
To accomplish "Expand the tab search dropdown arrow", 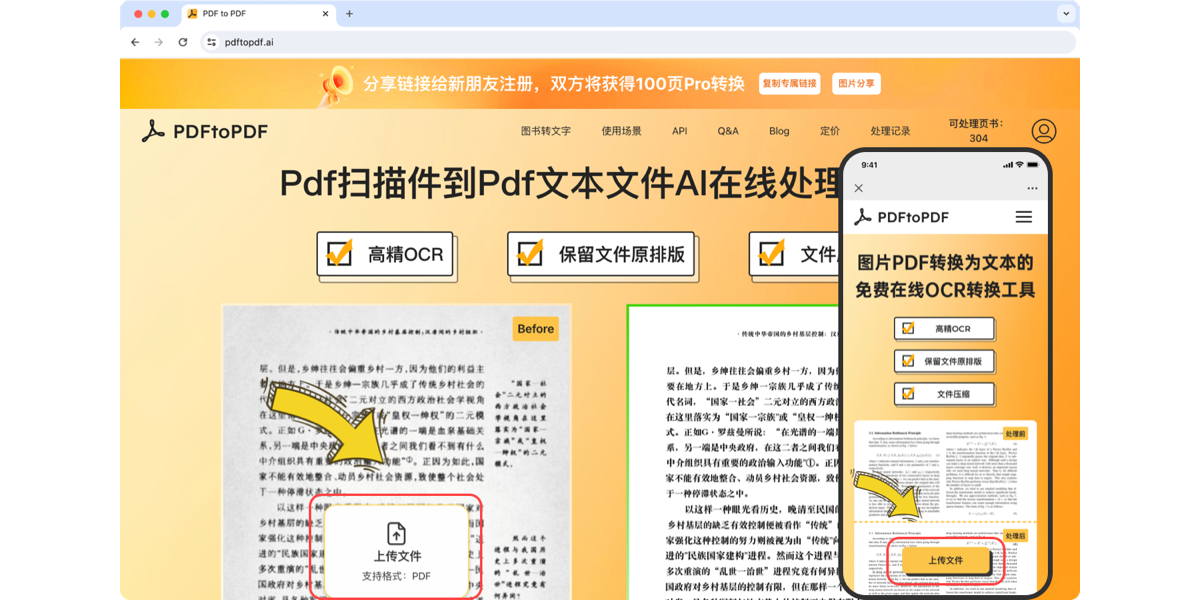I will pos(1066,14).
